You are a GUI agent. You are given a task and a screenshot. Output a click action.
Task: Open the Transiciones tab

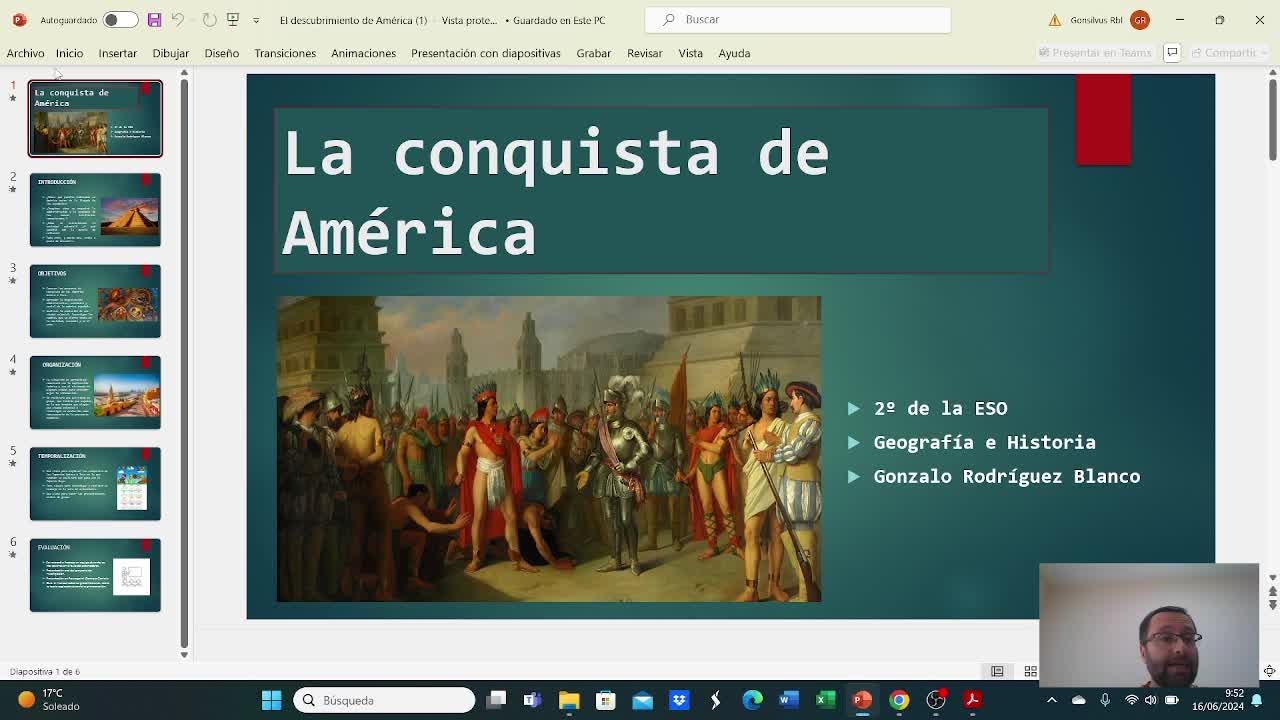[285, 53]
